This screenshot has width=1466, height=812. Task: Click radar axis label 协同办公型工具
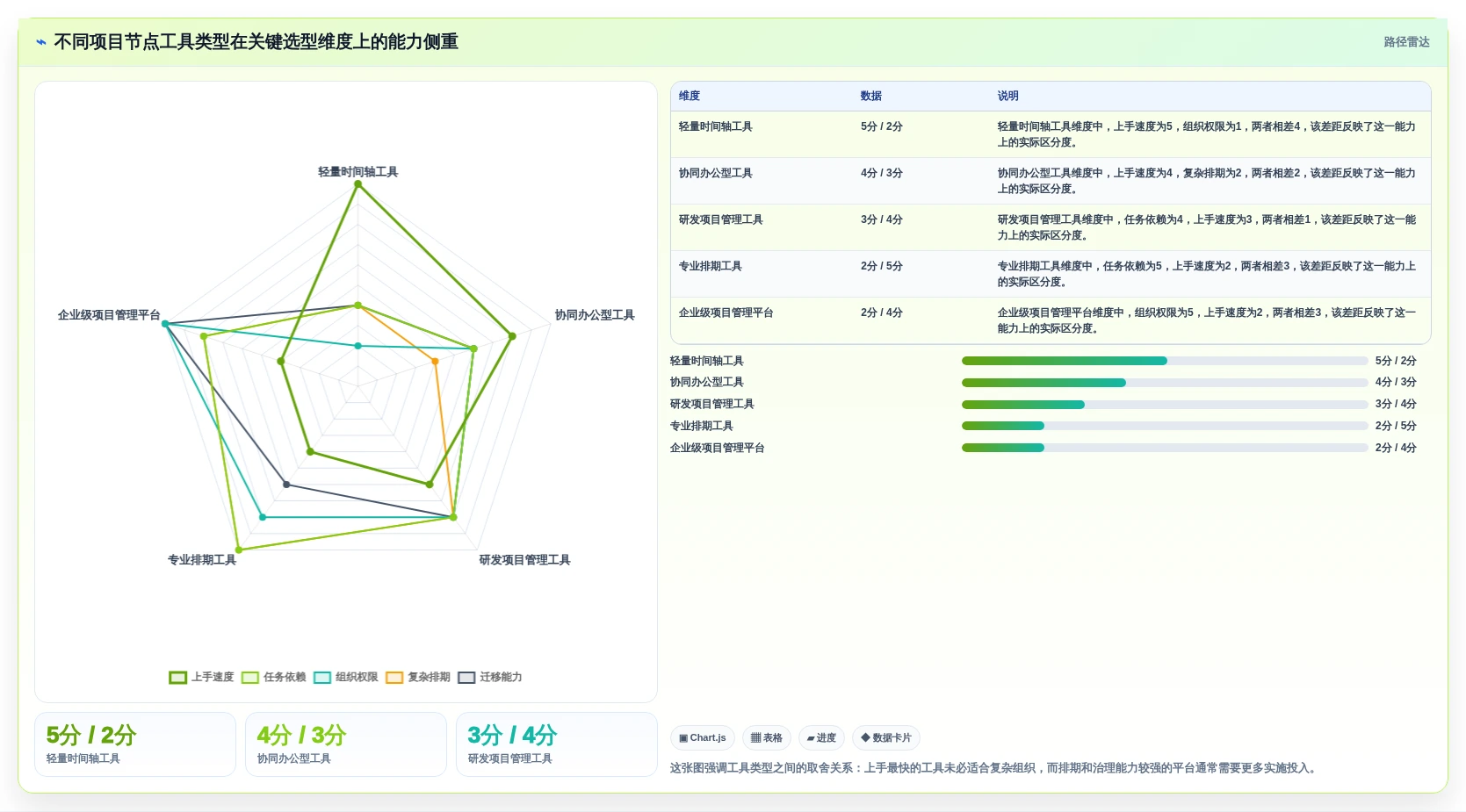(x=595, y=315)
